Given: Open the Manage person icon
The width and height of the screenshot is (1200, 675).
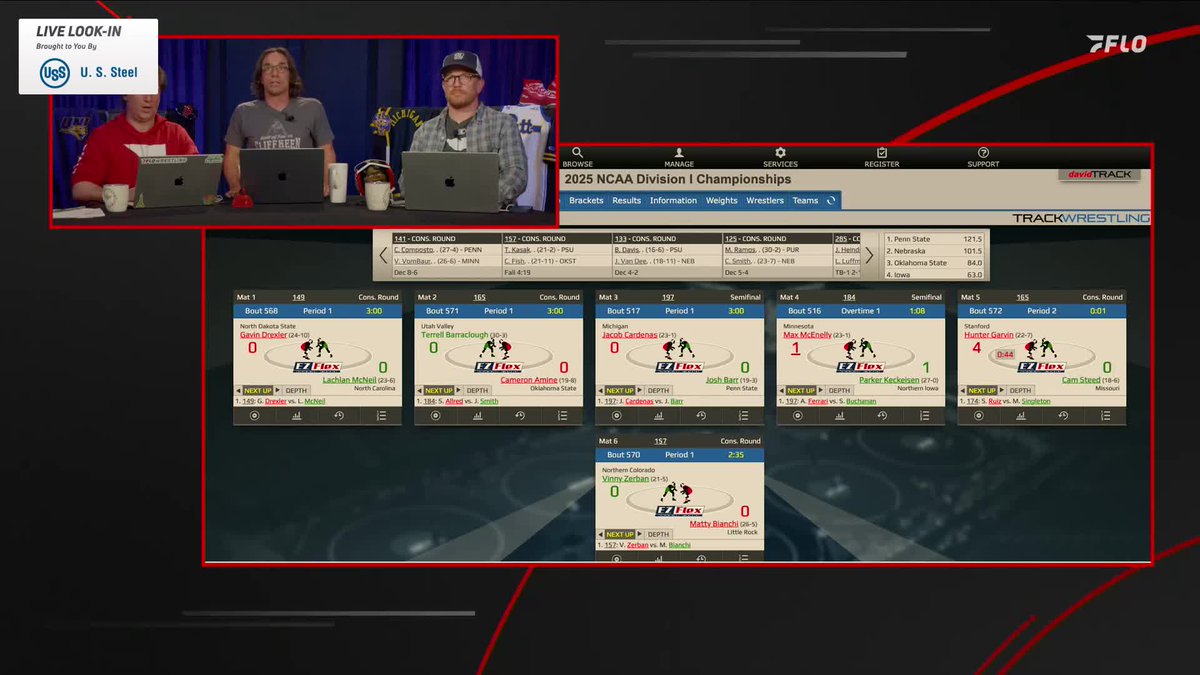Looking at the screenshot, I should click(679, 153).
